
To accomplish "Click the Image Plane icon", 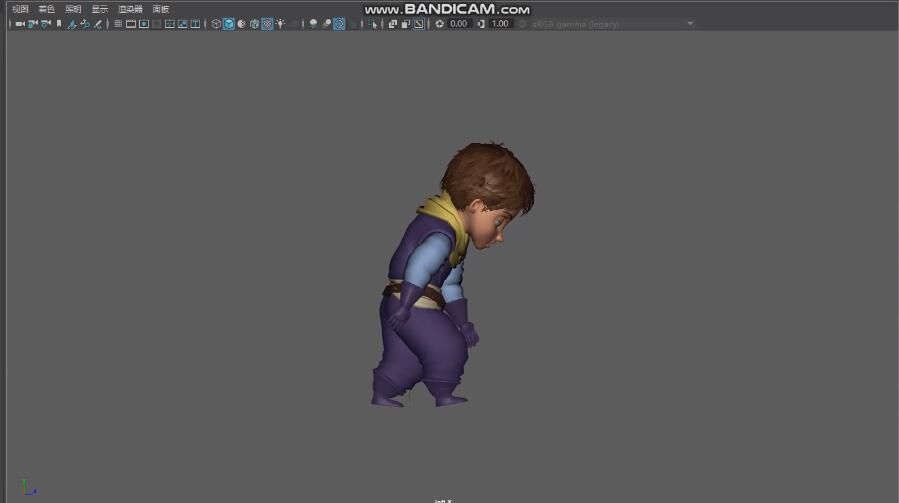I will point(72,24).
